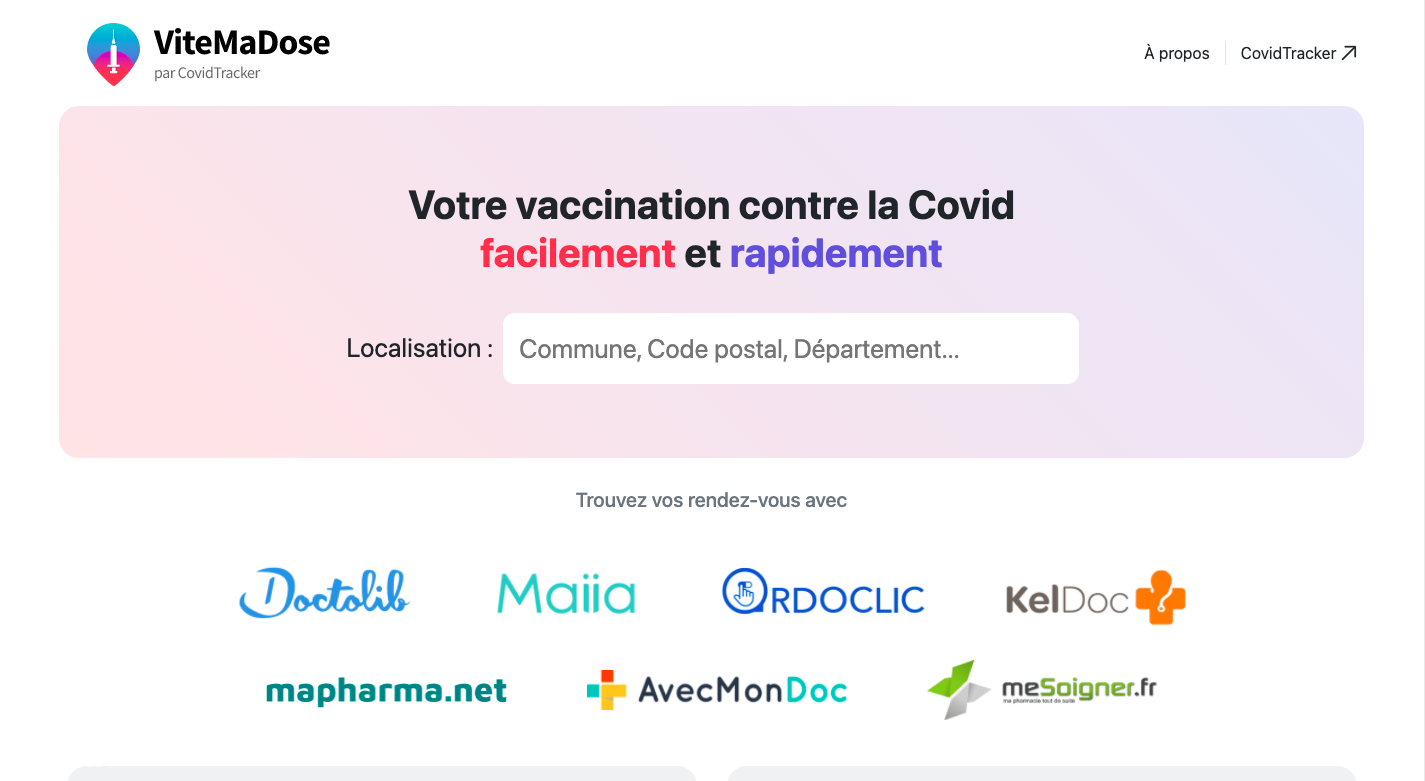This screenshot has width=1425, height=781.
Task: Open the À propos menu item
Action: [x=1177, y=53]
